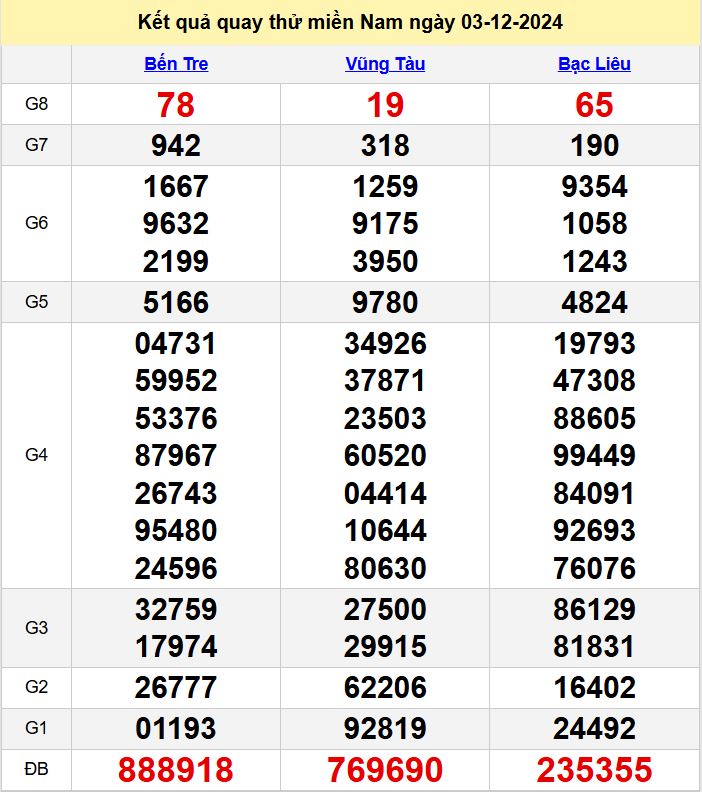
Task: Click the title text dated 03-12-2024
Action: point(350,23)
